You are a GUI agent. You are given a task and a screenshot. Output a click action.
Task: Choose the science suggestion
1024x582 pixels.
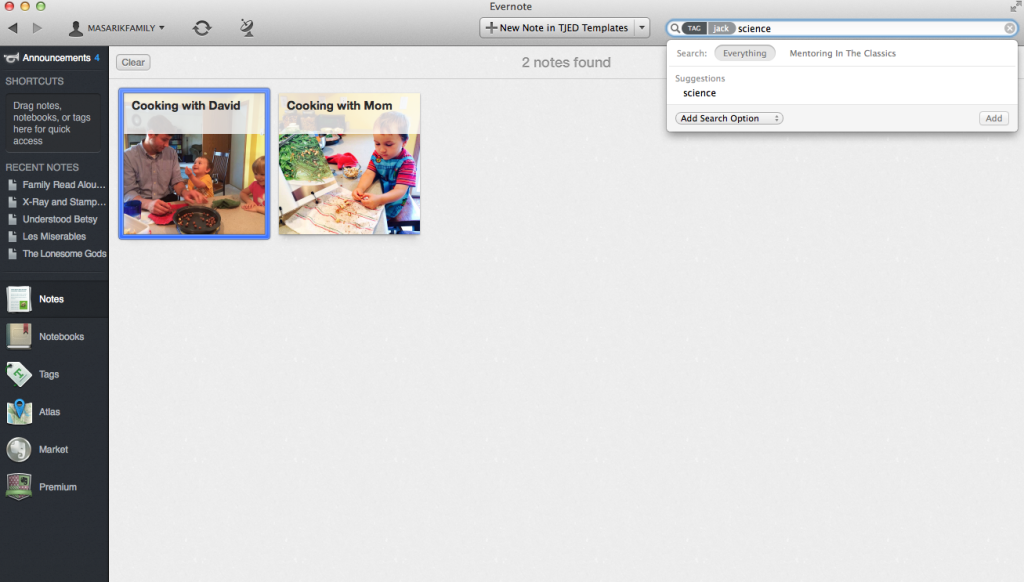coord(699,93)
